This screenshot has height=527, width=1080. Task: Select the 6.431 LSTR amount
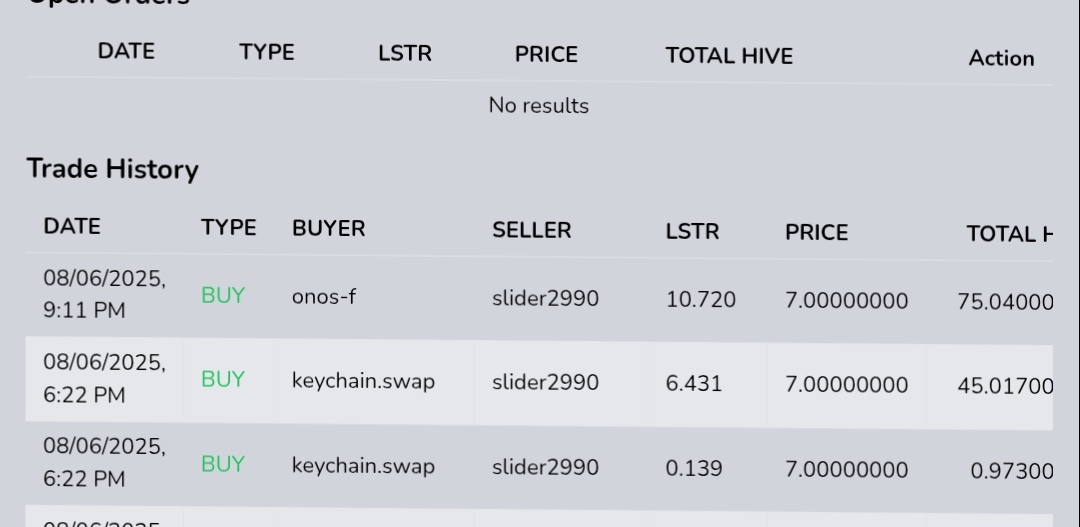point(694,383)
